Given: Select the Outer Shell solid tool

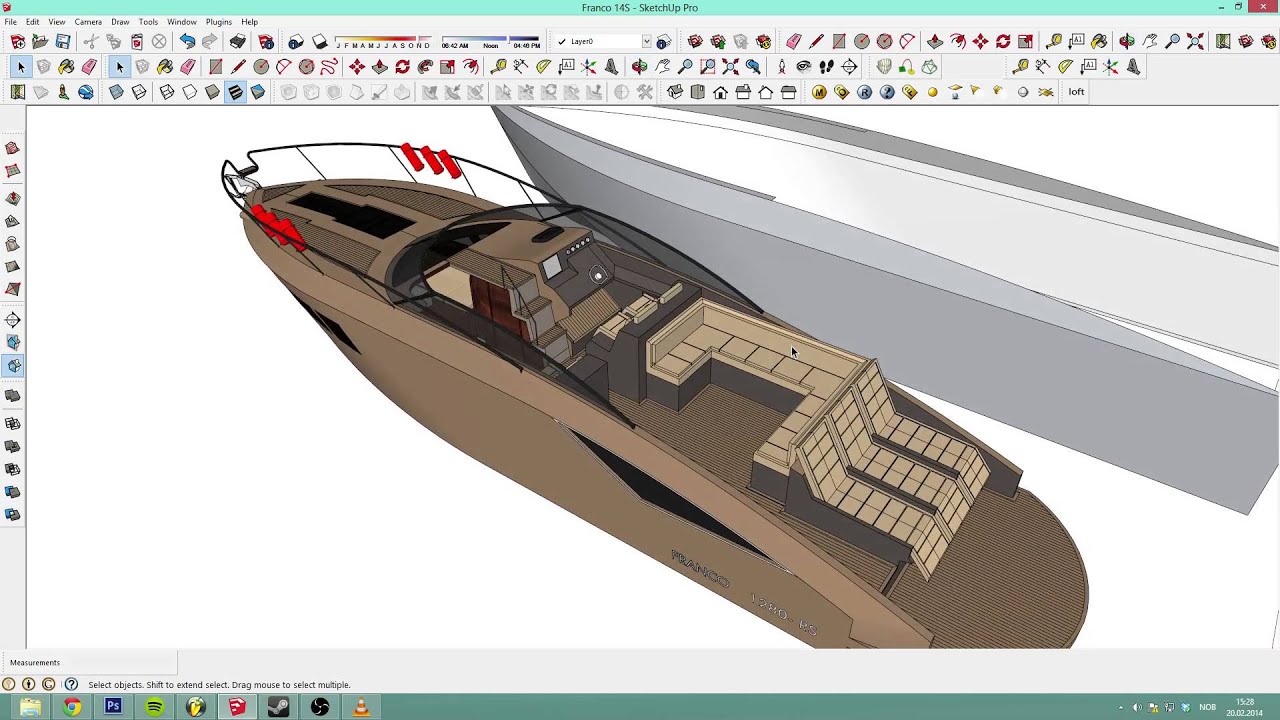Looking at the screenshot, I should [x=12, y=397].
